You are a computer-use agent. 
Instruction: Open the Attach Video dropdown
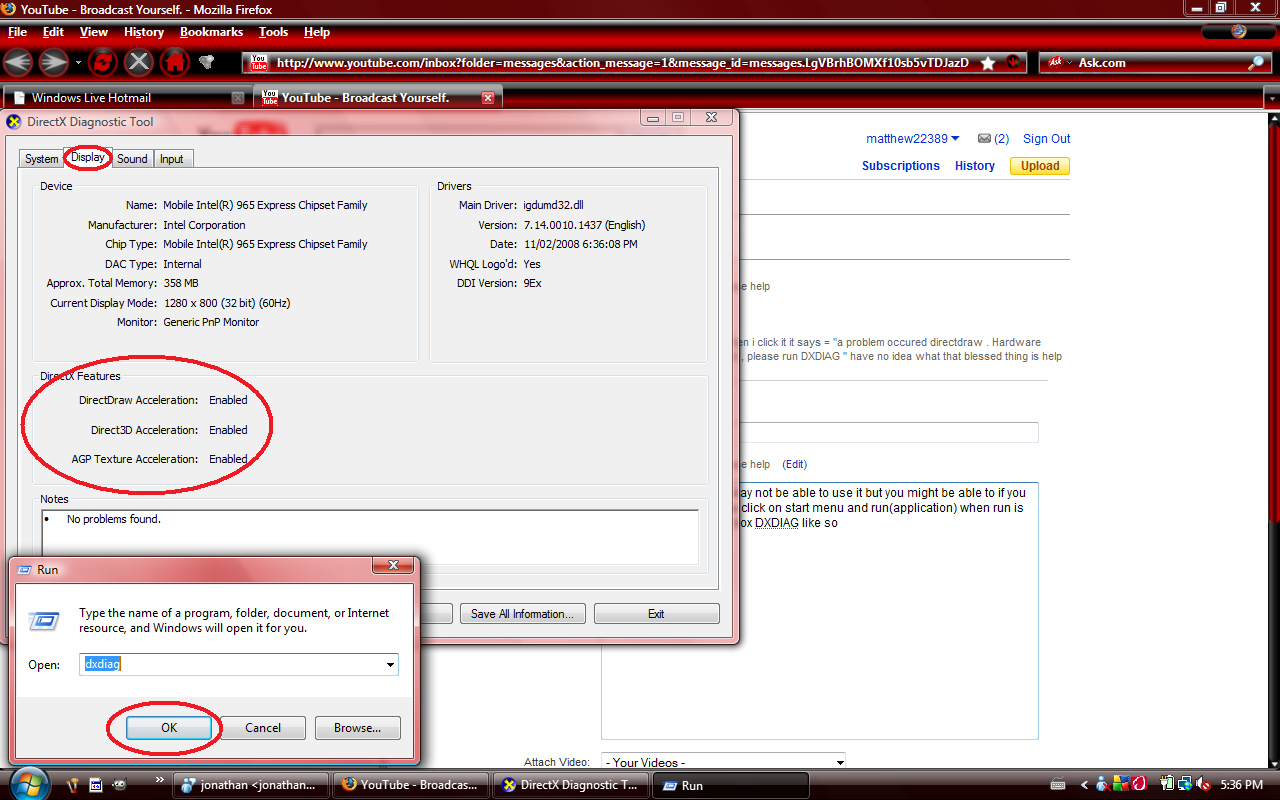click(723, 762)
